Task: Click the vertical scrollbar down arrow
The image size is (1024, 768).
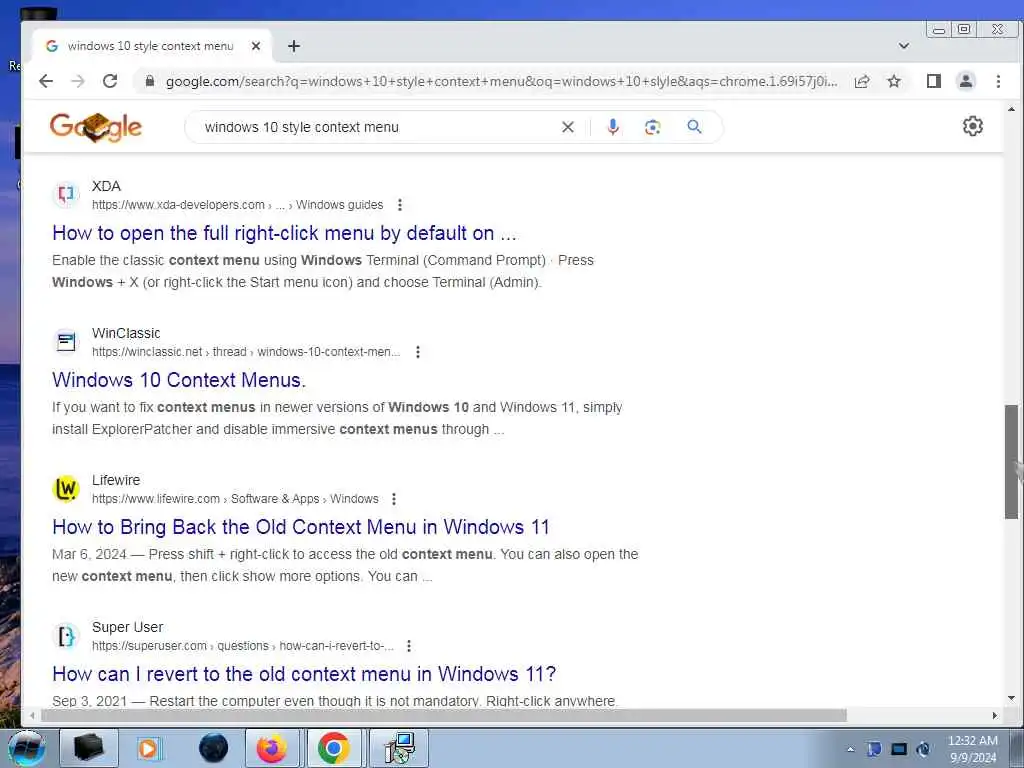Action: pos(1011,698)
